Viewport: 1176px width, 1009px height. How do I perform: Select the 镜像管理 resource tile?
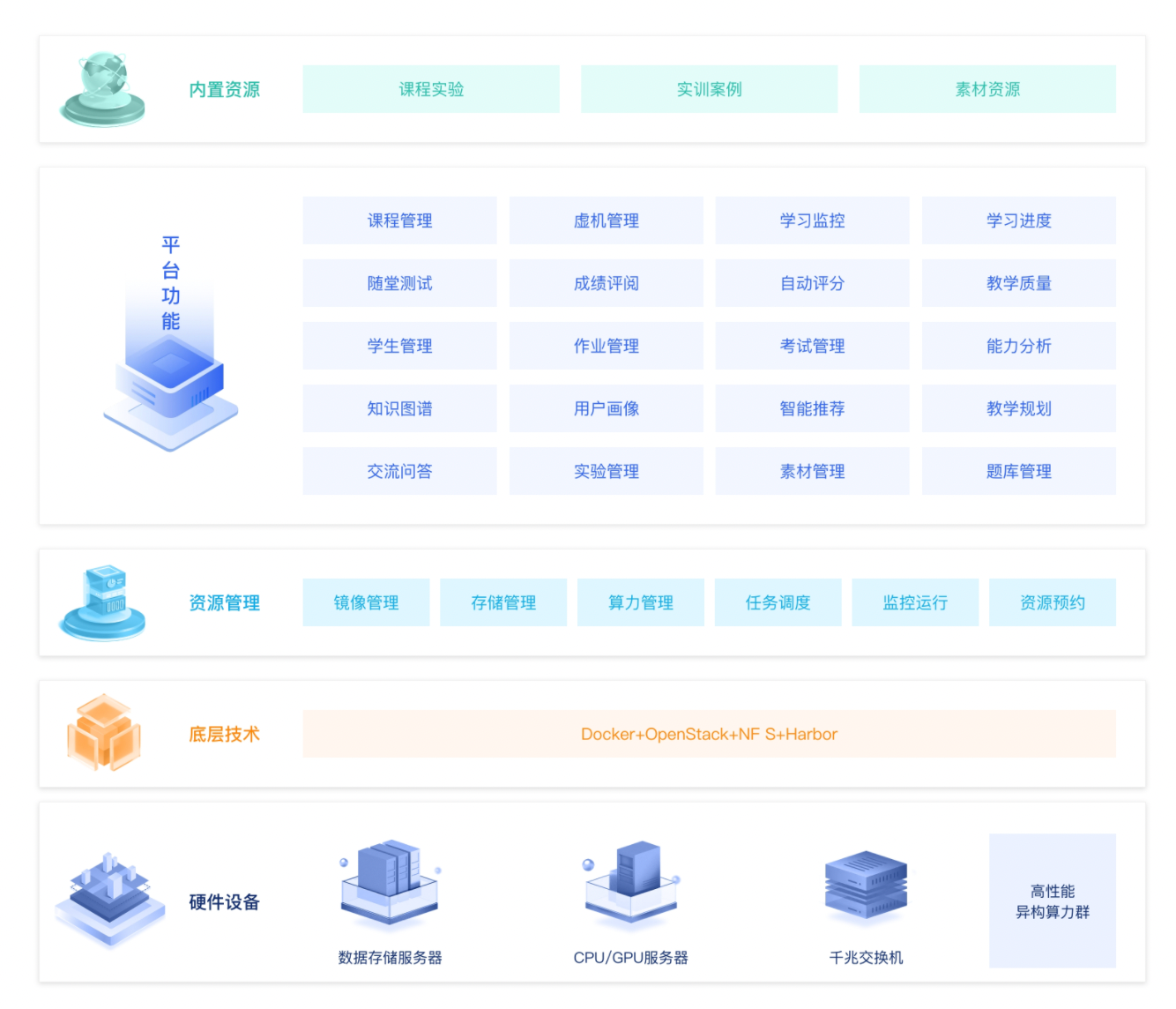click(366, 602)
